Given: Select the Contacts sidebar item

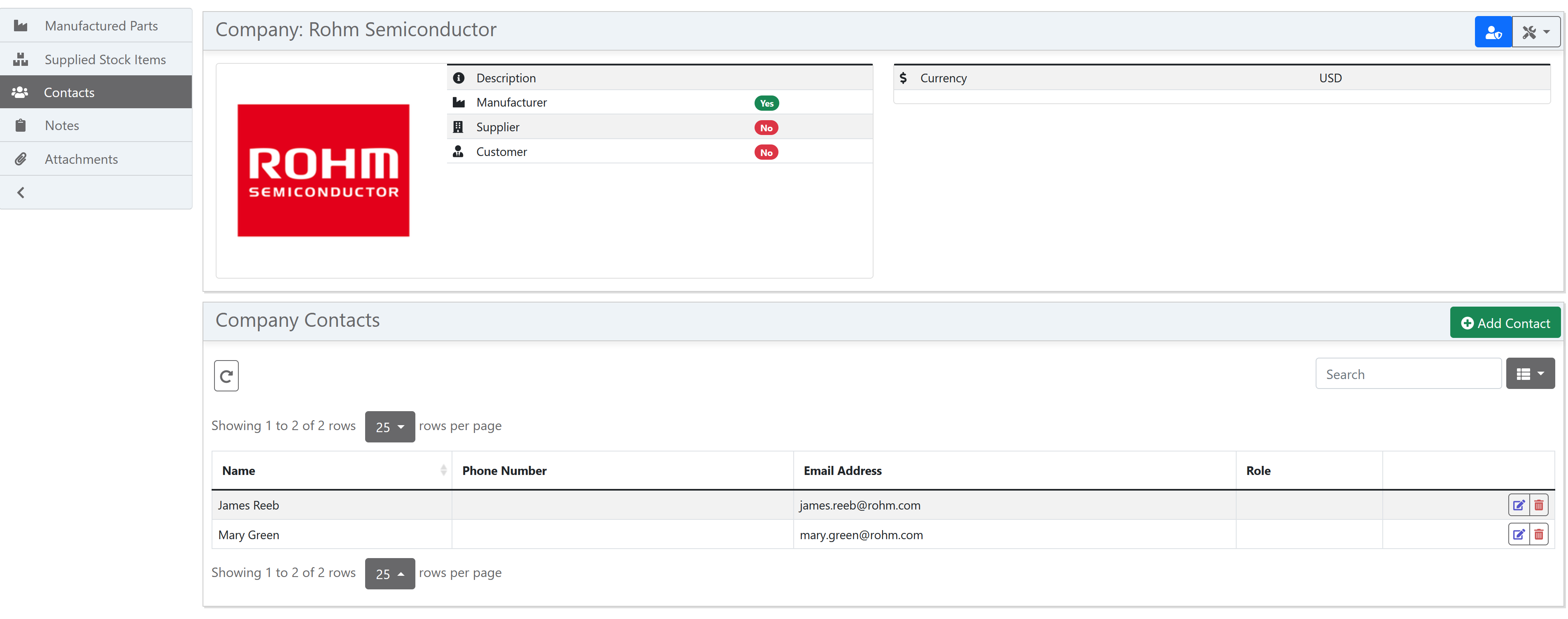Looking at the screenshot, I should pyautogui.click(x=96, y=92).
